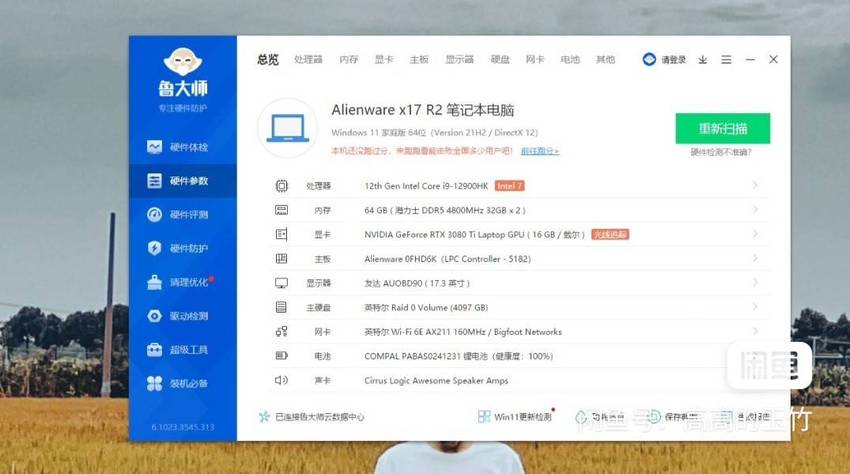
Task: Expand the 内存 row chevron
Action: 755,209
